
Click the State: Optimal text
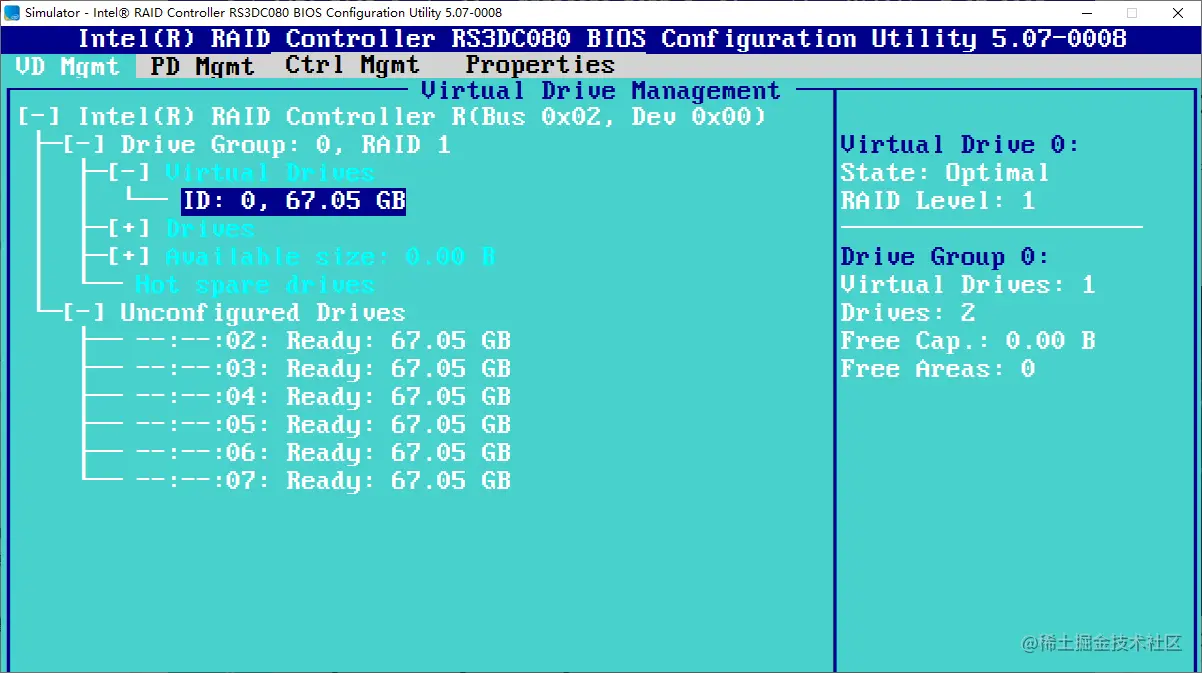pos(944,173)
